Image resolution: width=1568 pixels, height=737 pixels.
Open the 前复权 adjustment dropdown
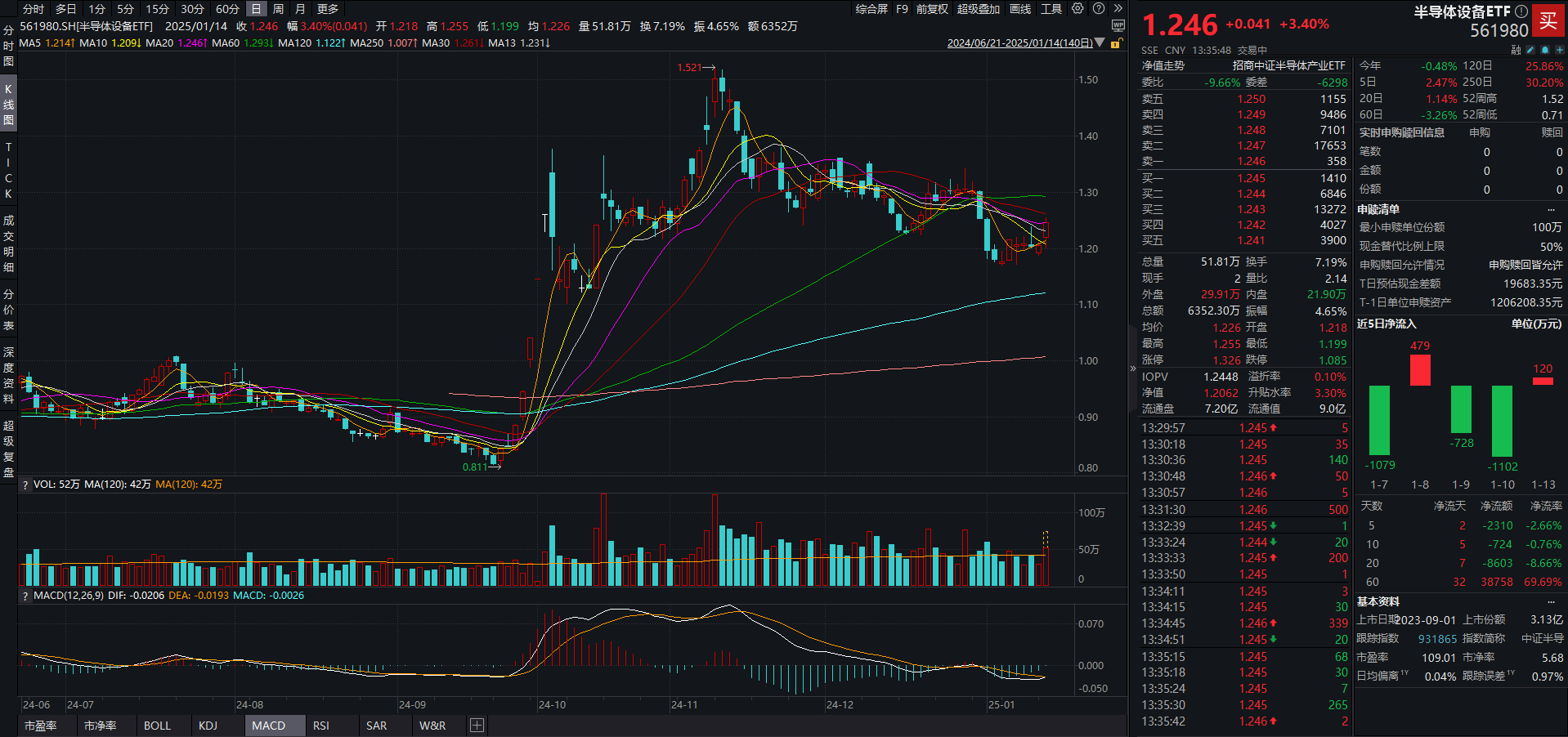[932, 9]
